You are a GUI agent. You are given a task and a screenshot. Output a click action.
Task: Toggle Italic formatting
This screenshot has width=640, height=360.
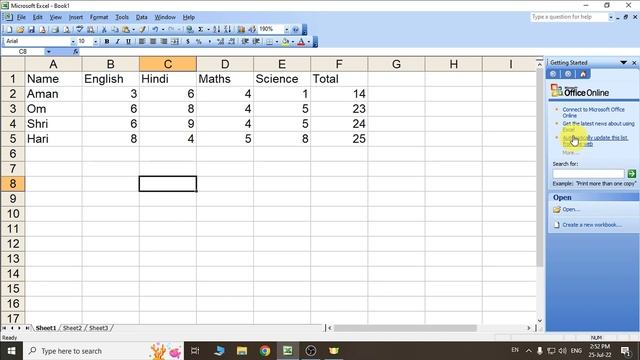(x=118, y=41)
